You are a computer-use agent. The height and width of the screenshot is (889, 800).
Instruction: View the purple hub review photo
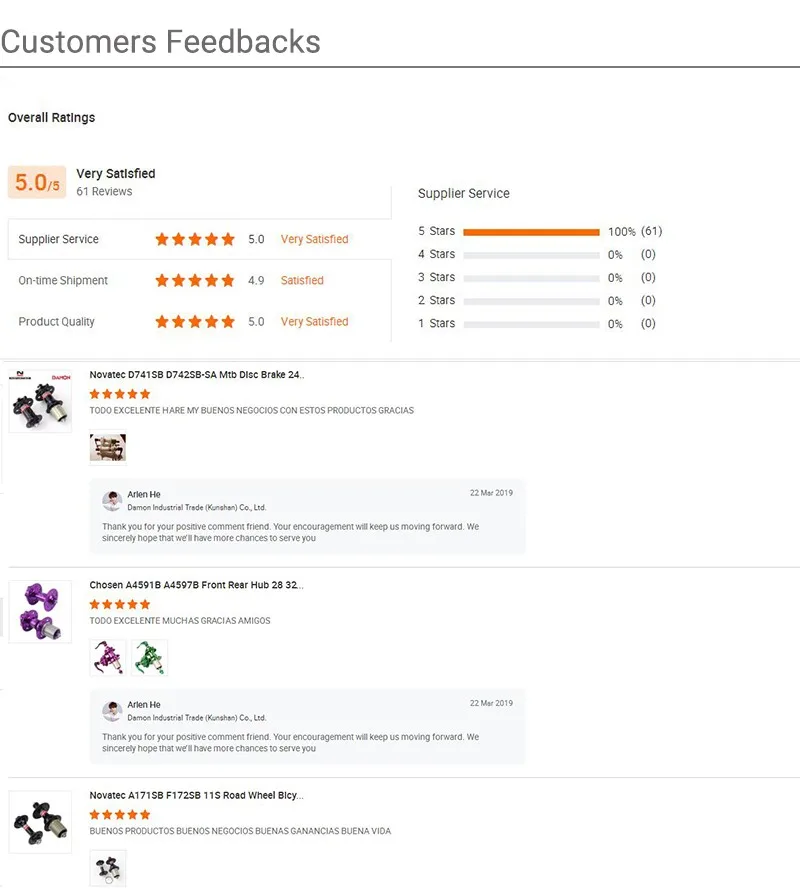coord(108,658)
